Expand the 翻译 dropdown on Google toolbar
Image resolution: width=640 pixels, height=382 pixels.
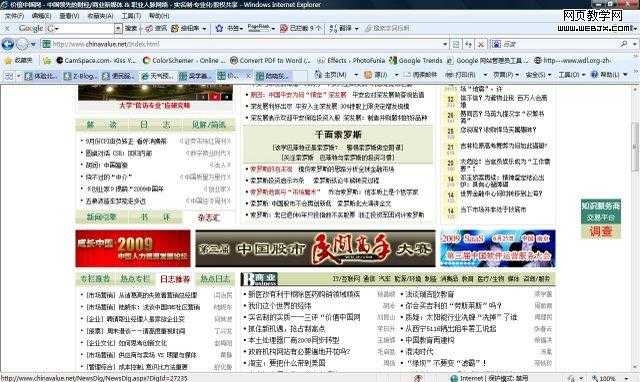[356, 29]
